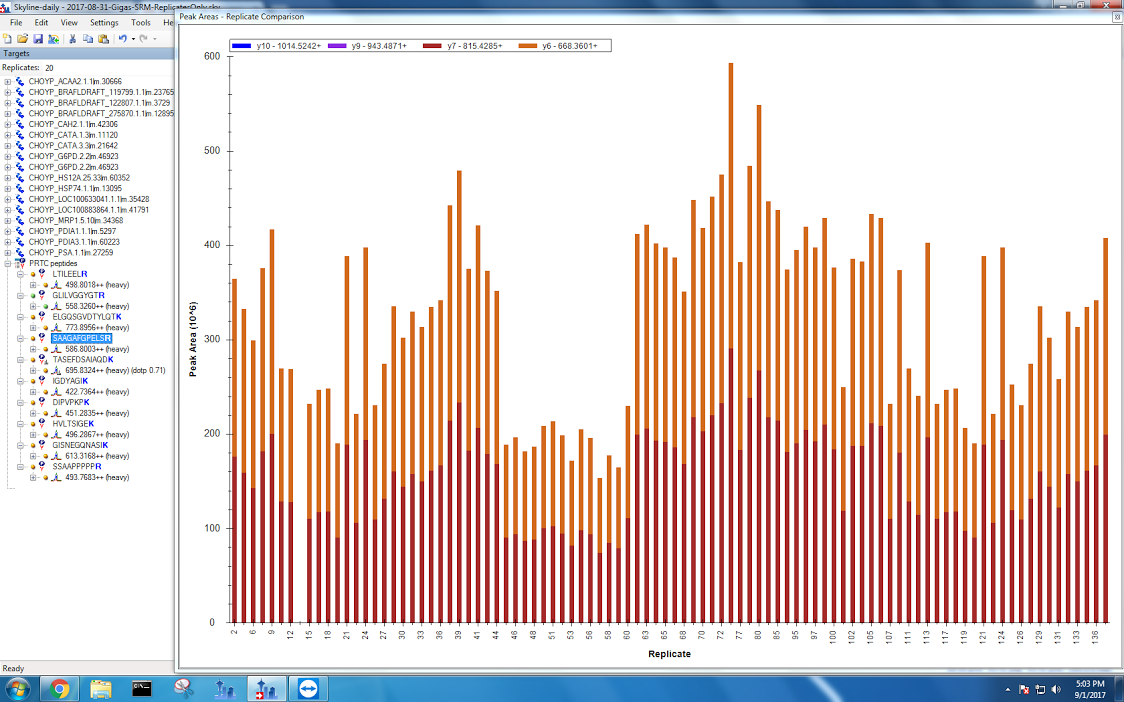Screen dimensions: 1124x702
Task: Open the undo history dropdown arrow
Action: click(x=133, y=39)
